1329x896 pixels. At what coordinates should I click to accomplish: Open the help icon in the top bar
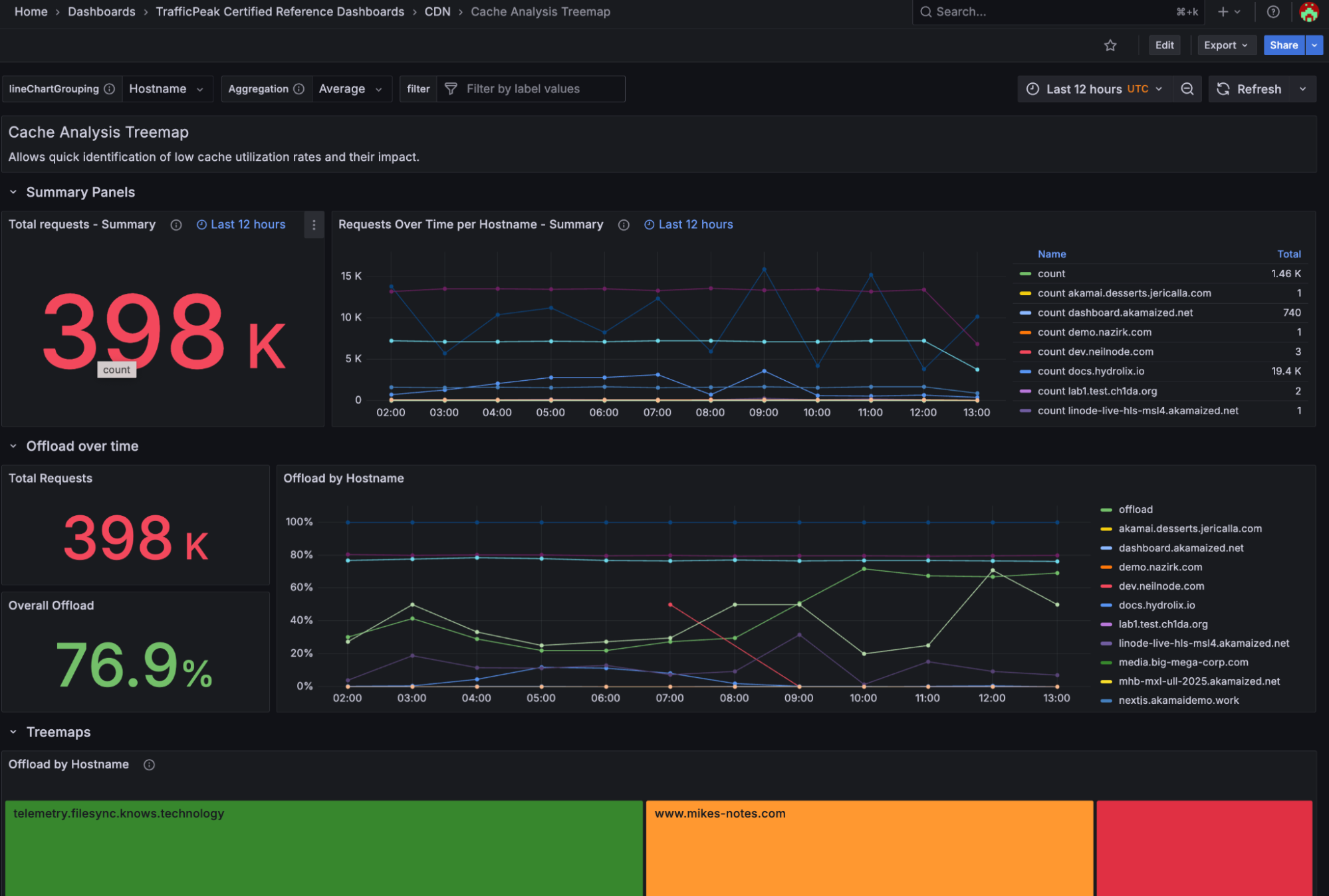pyautogui.click(x=1272, y=11)
